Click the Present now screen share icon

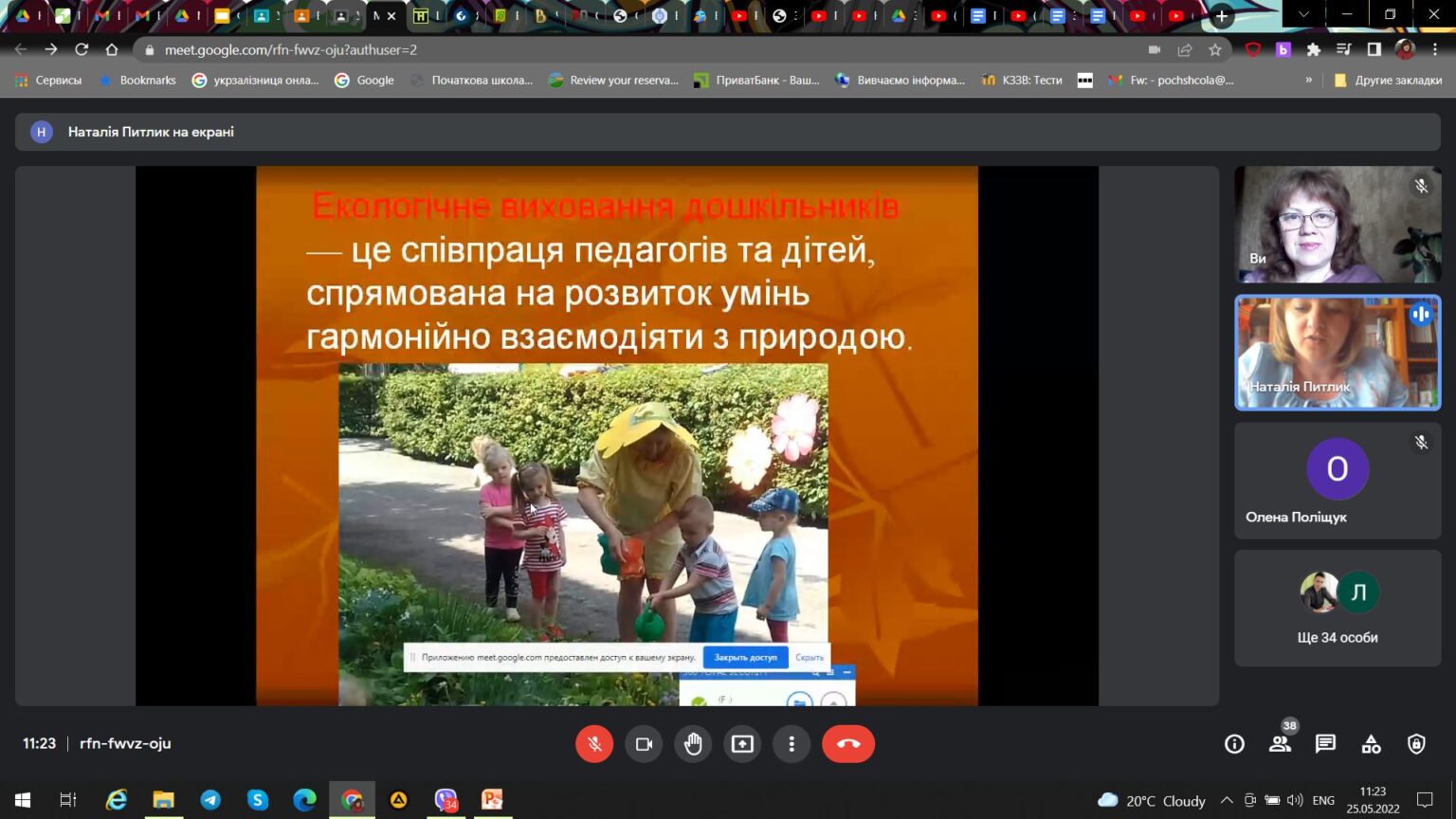pyautogui.click(x=742, y=744)
